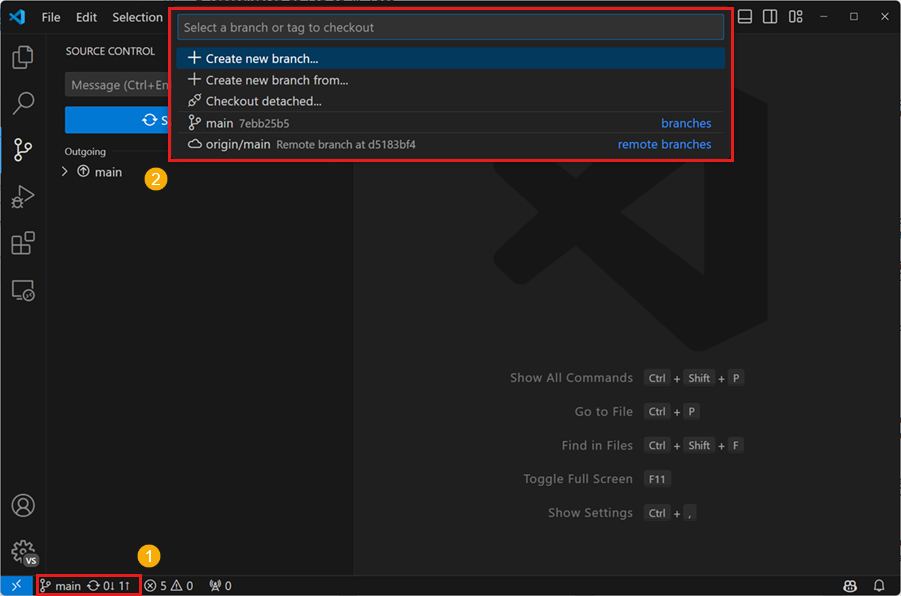901x596 pixels.
Task: Expand main under the Outgoing section
Action: pos(64,171)
